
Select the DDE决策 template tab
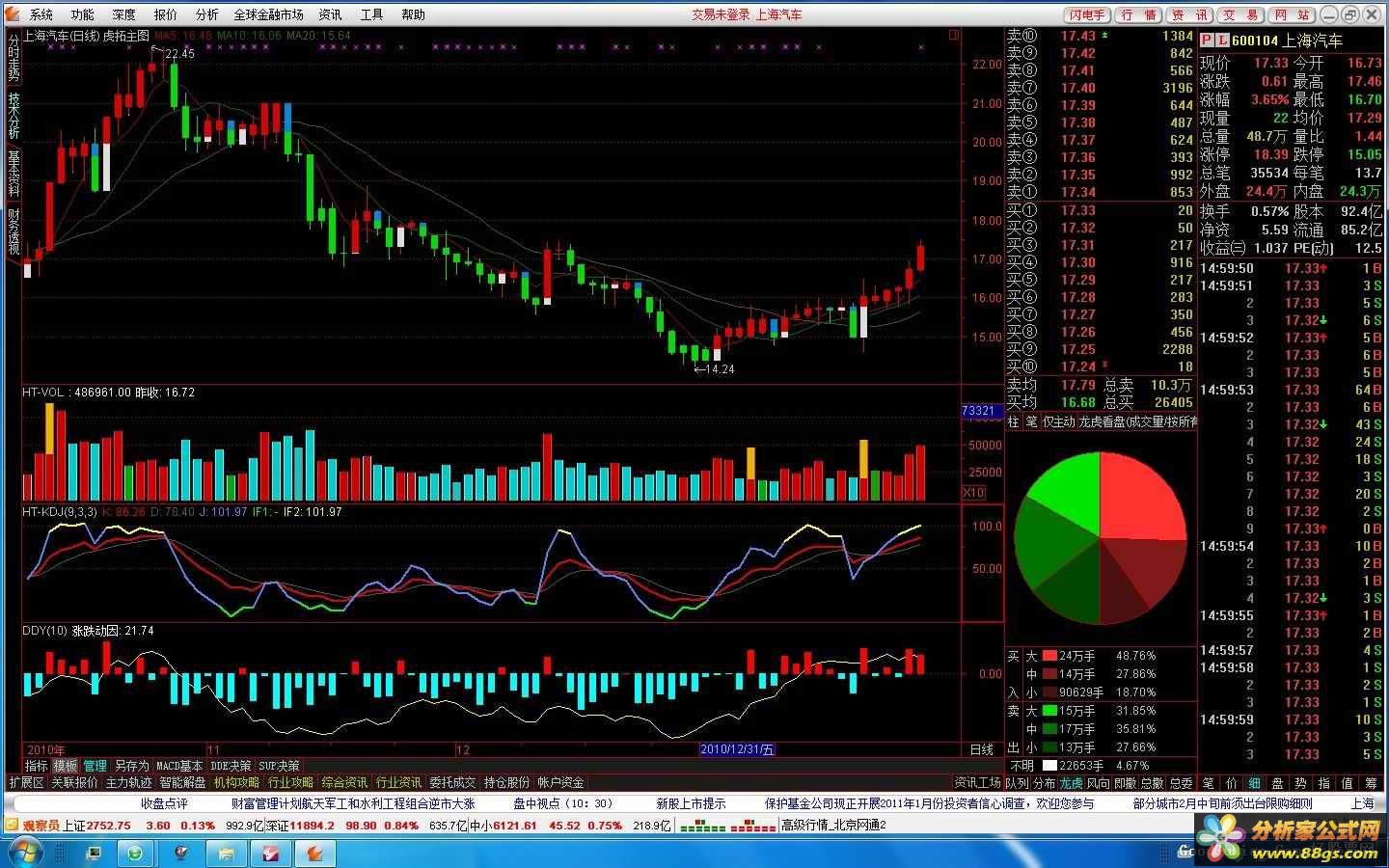coord(231,766)
